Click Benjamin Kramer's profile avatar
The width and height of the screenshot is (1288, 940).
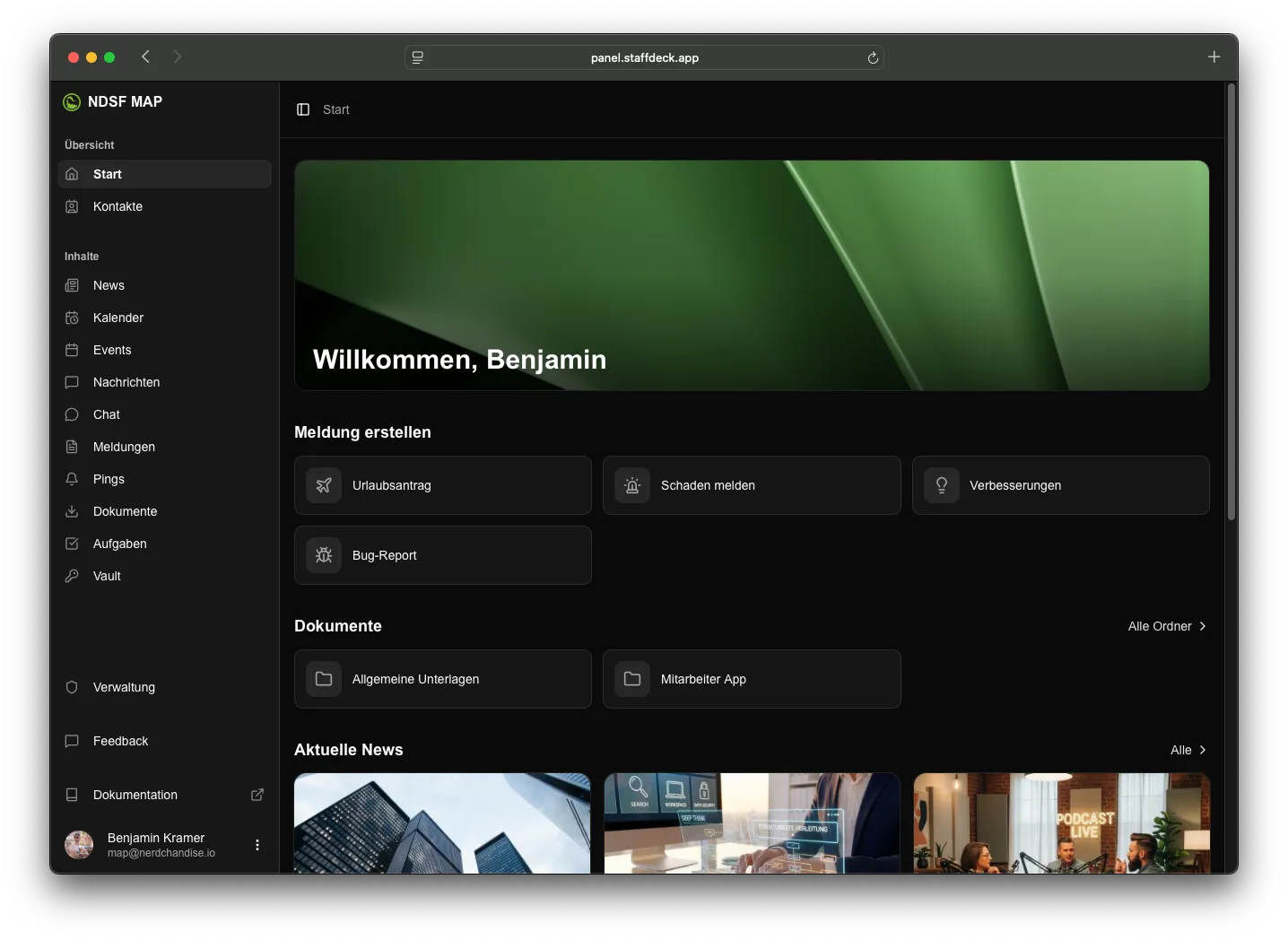[x=79, y=844]
